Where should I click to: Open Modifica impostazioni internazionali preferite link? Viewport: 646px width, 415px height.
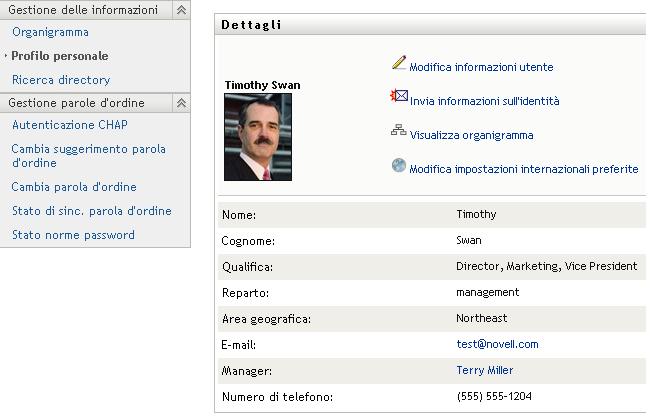[523, 169]
